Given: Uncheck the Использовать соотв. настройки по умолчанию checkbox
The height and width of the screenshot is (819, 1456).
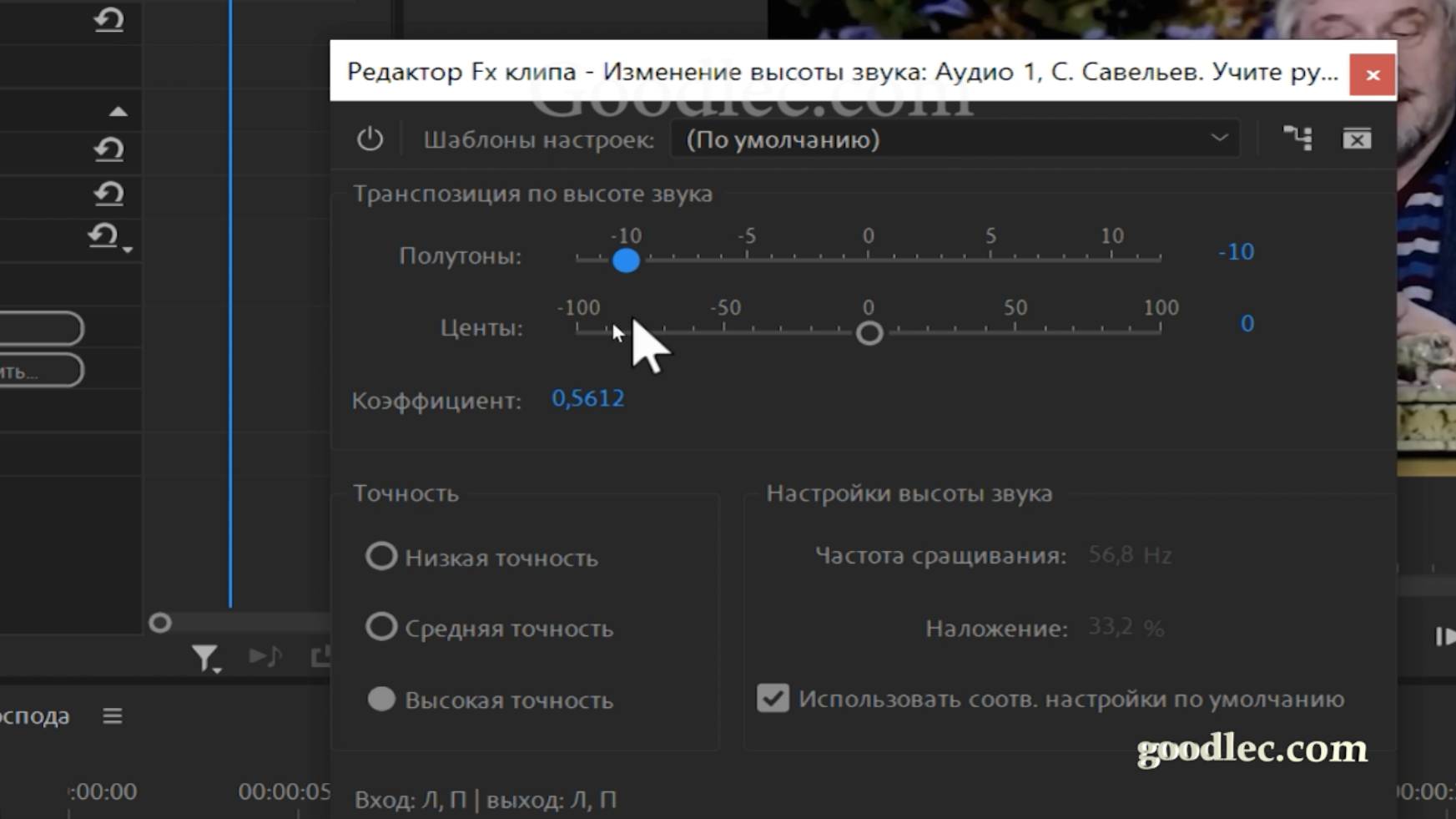Looking at the screenshot, I should click(x=773, y=698).
